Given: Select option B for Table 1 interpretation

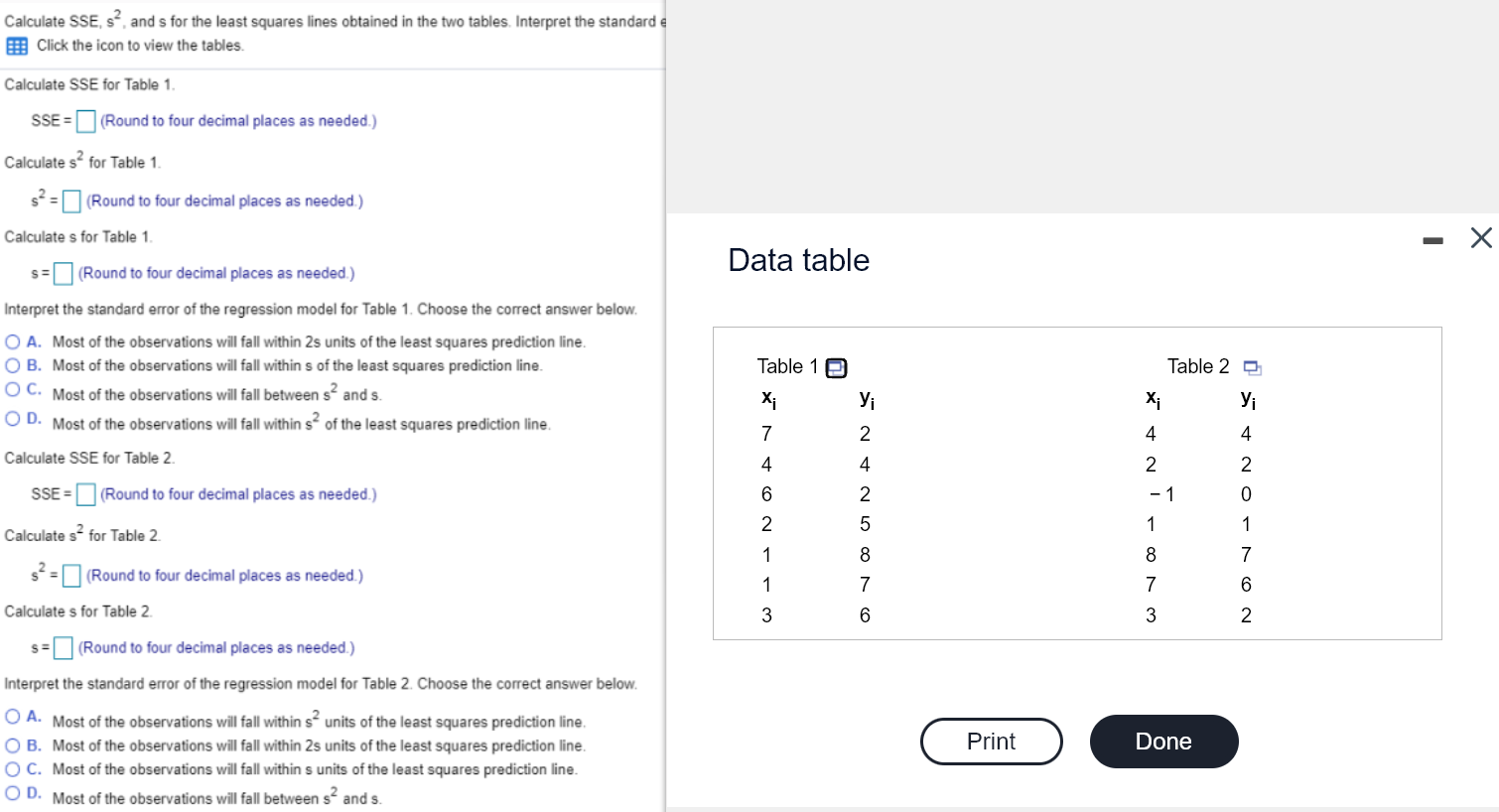Looking at the screenshot, I should coord(13,365).
